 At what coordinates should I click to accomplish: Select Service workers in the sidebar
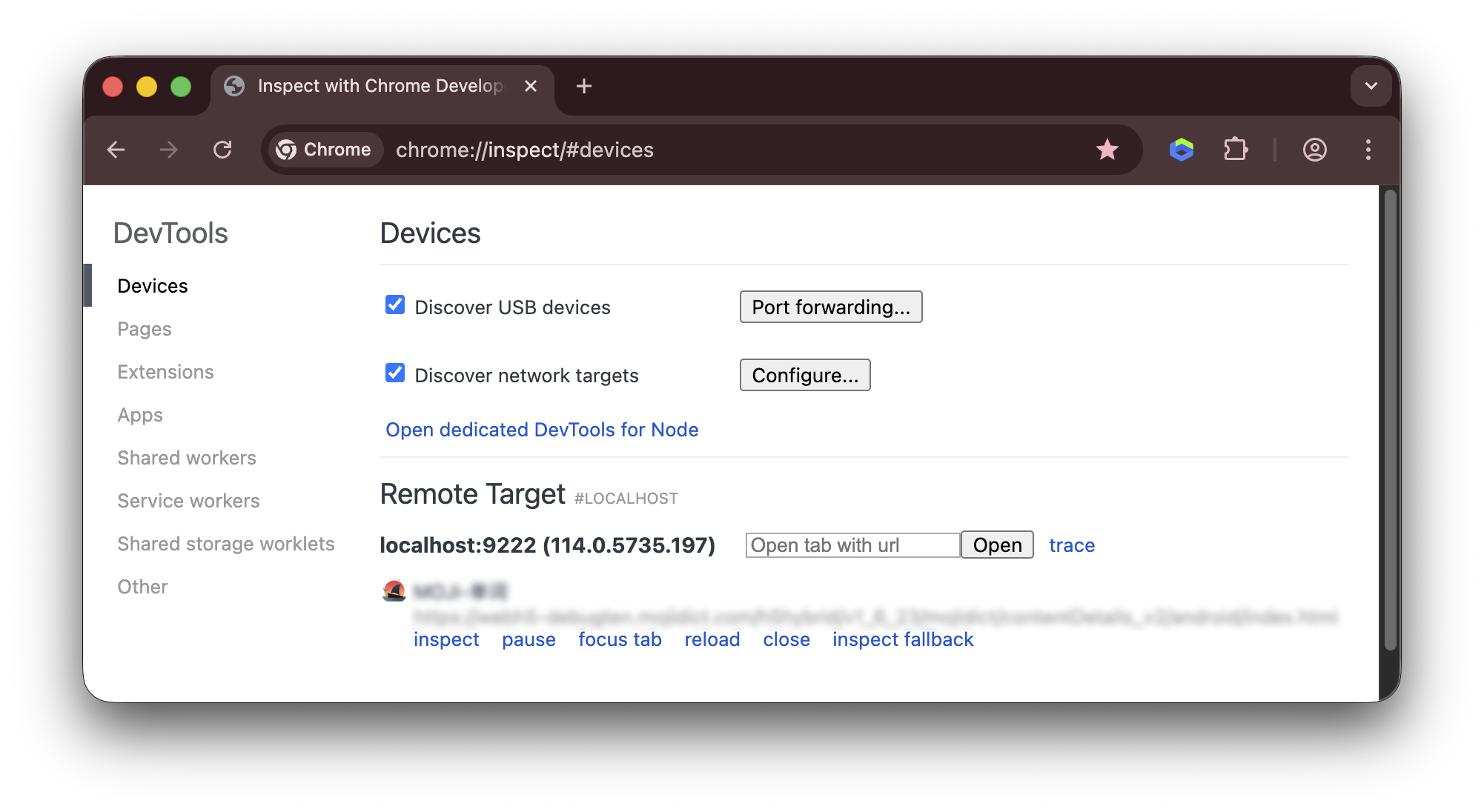tap(188, 500)
